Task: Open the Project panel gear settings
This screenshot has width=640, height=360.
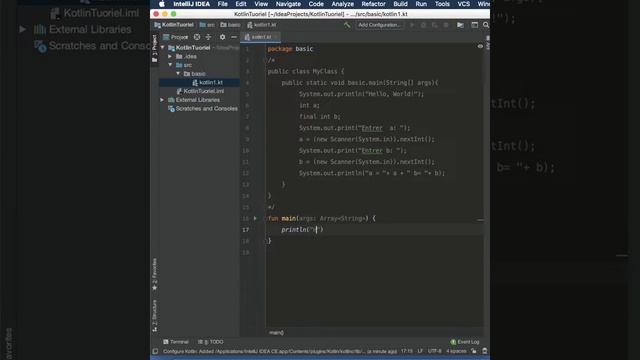Action: click(x=222, y=37)
